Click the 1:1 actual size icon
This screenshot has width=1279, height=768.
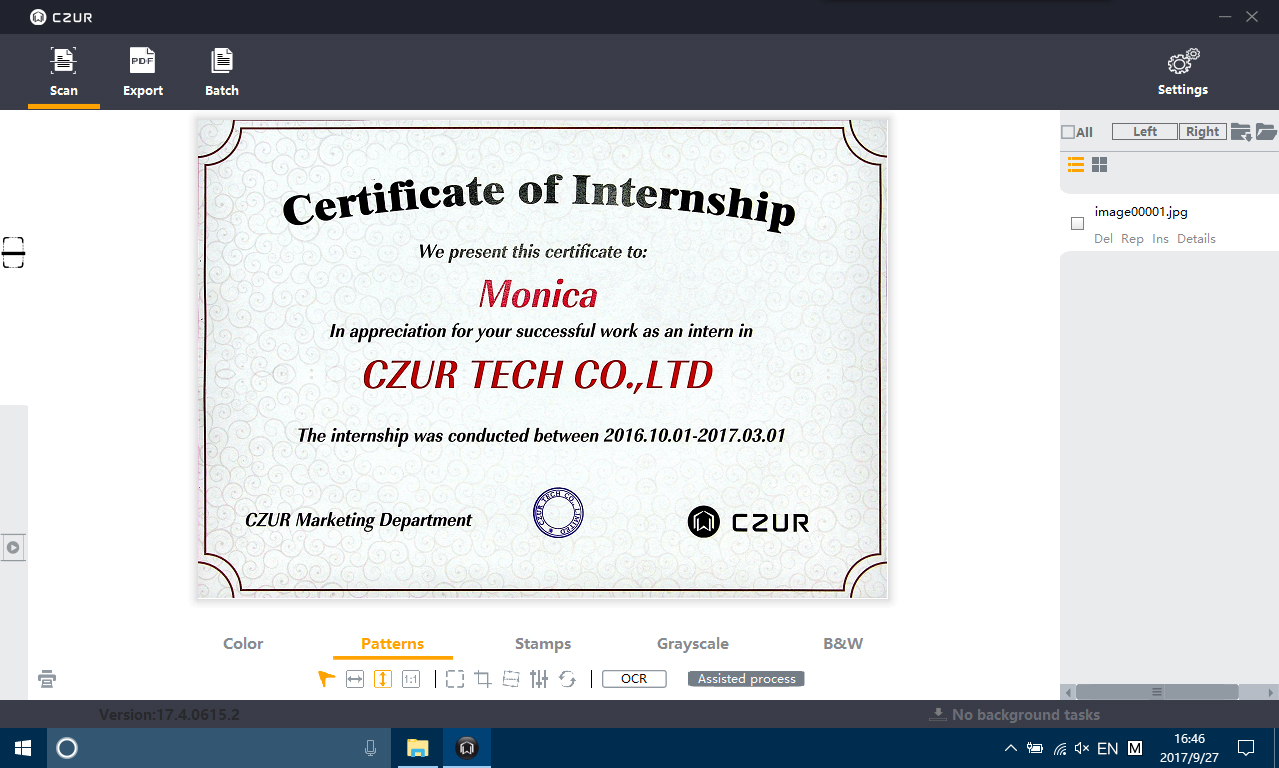point(410,679)
